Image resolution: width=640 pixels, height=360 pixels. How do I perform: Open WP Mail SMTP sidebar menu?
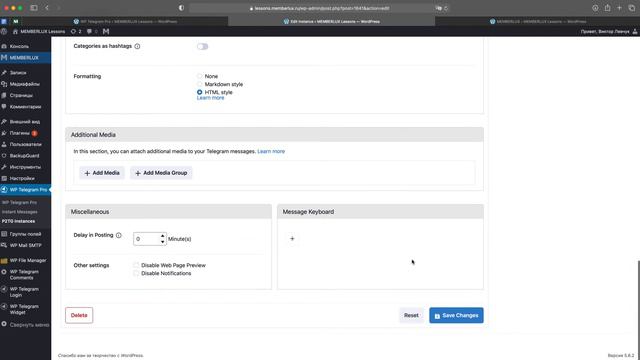tap(25, 245)
